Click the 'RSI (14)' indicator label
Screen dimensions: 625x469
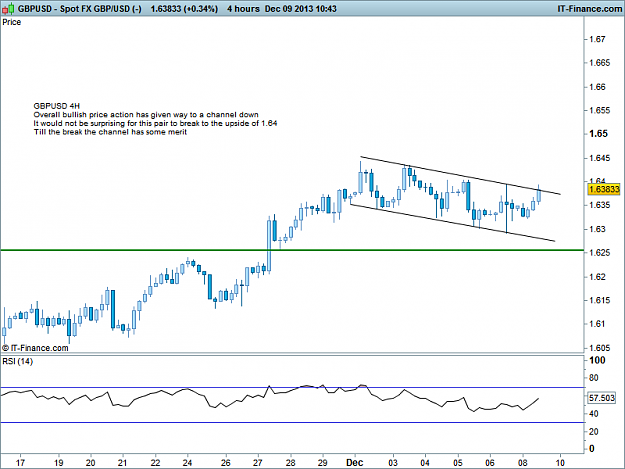point(18,361)
